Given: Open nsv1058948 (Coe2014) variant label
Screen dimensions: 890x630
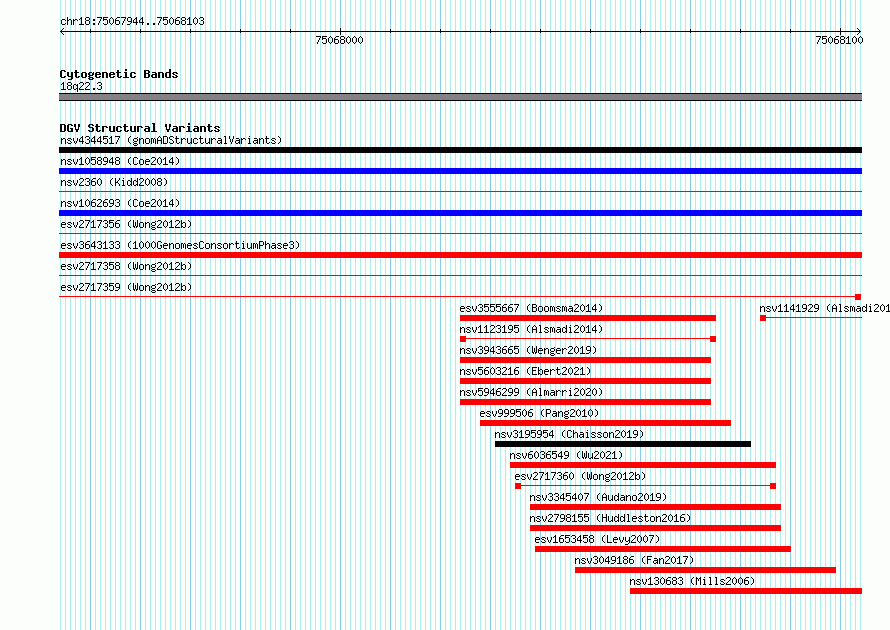Looking at the screenshot, I should 120,161.
